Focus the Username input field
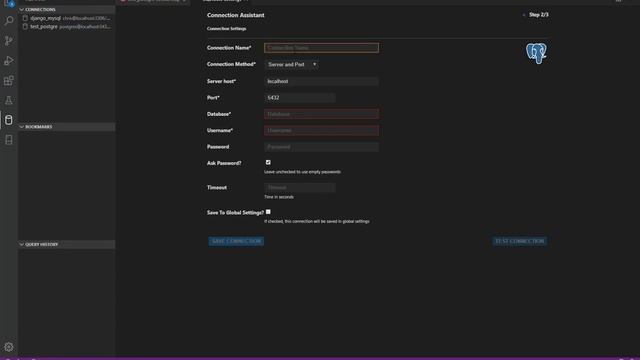This screenshot has height=360, width=640. (321, 130)
